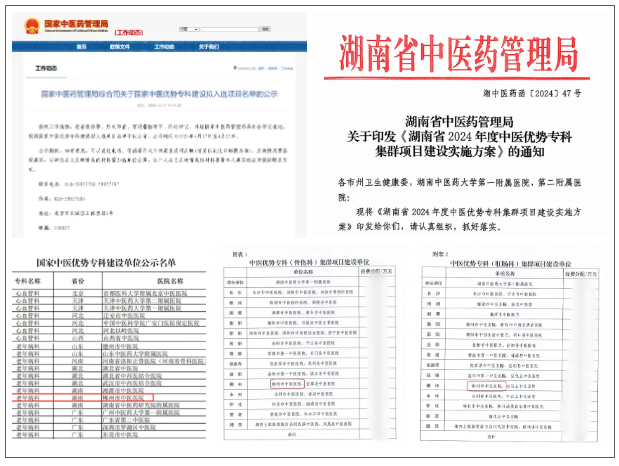
Task: Click the cell 深圳市罗湖区中医院
Action: pos(129,428)
